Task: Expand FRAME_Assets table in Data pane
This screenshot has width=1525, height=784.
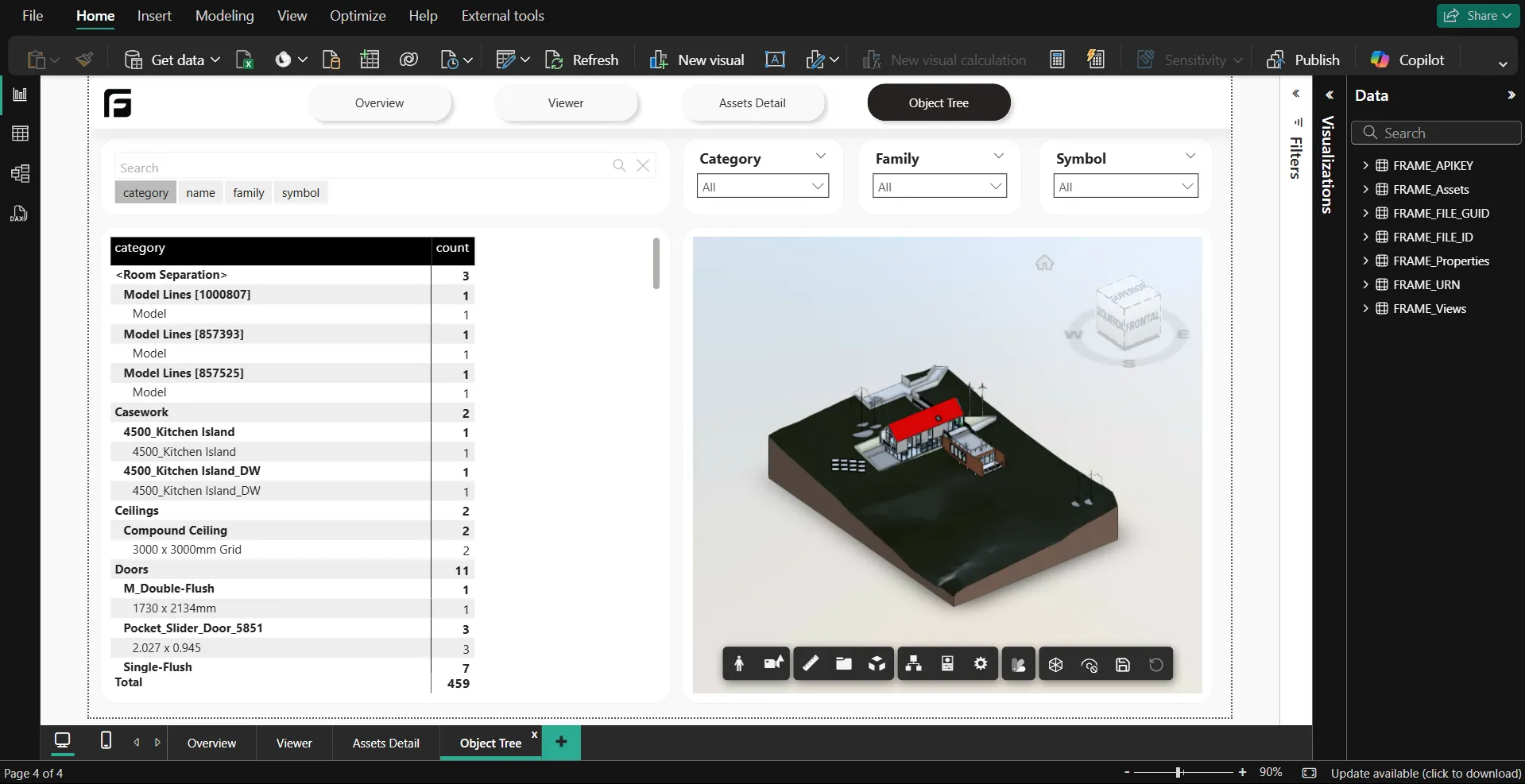Action: coord(1365,189)
